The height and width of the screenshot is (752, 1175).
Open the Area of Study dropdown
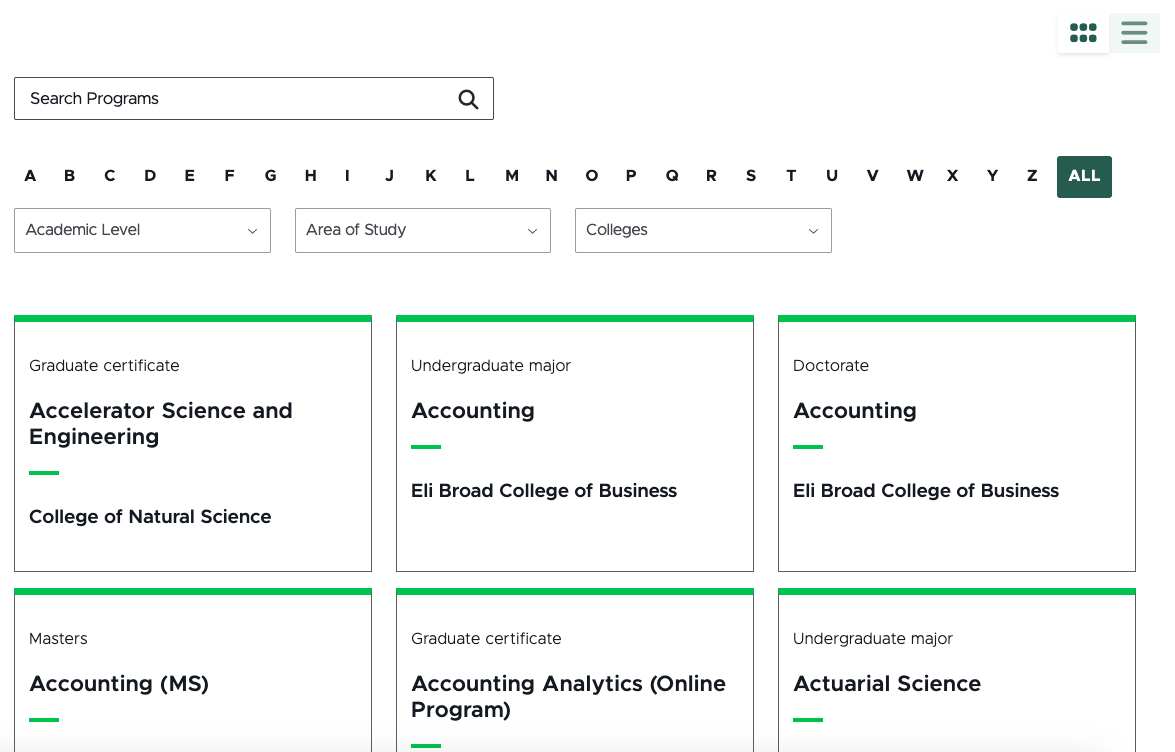point(422,230)
